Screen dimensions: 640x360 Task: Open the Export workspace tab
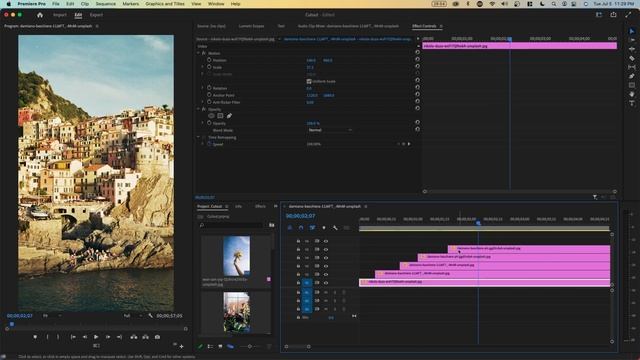96,15
